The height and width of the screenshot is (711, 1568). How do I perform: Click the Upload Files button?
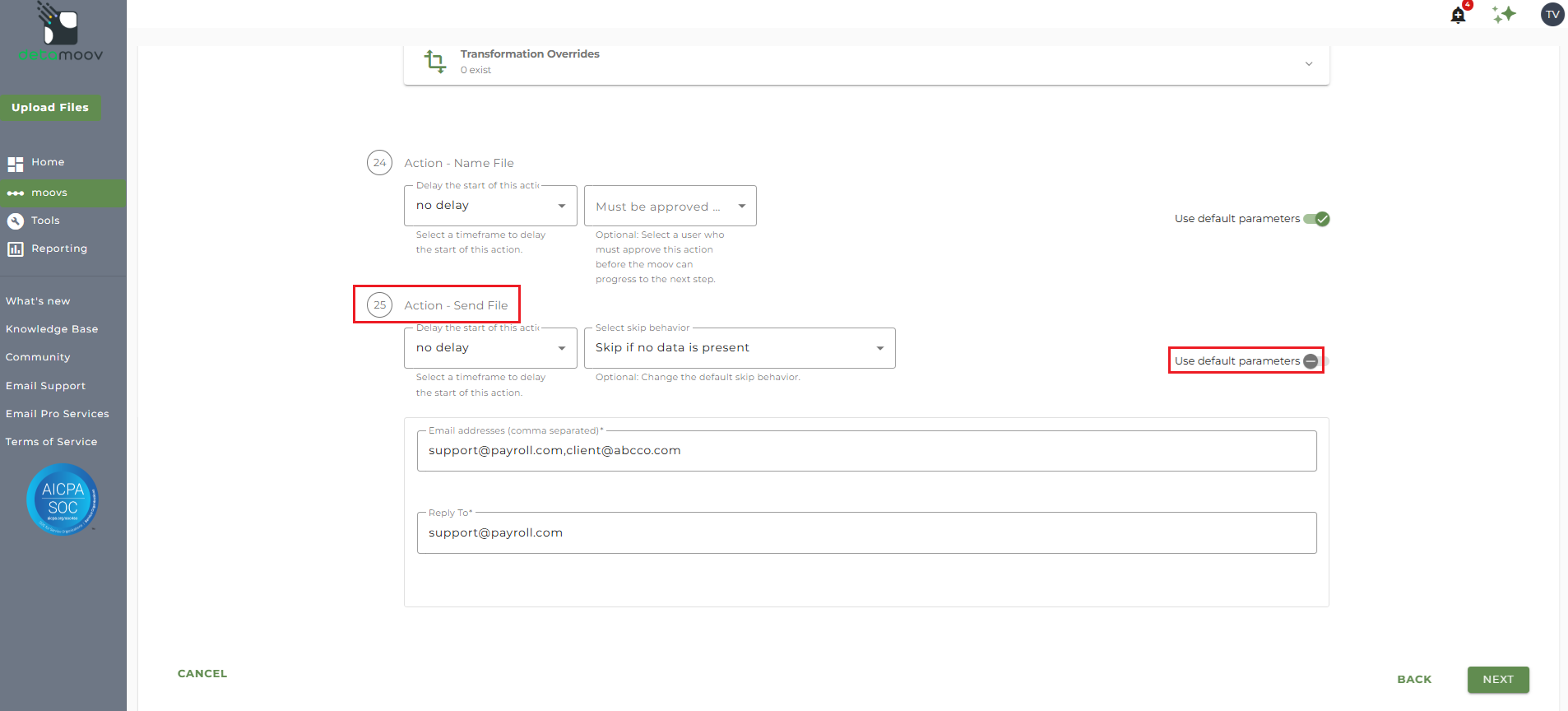(50, 108)
